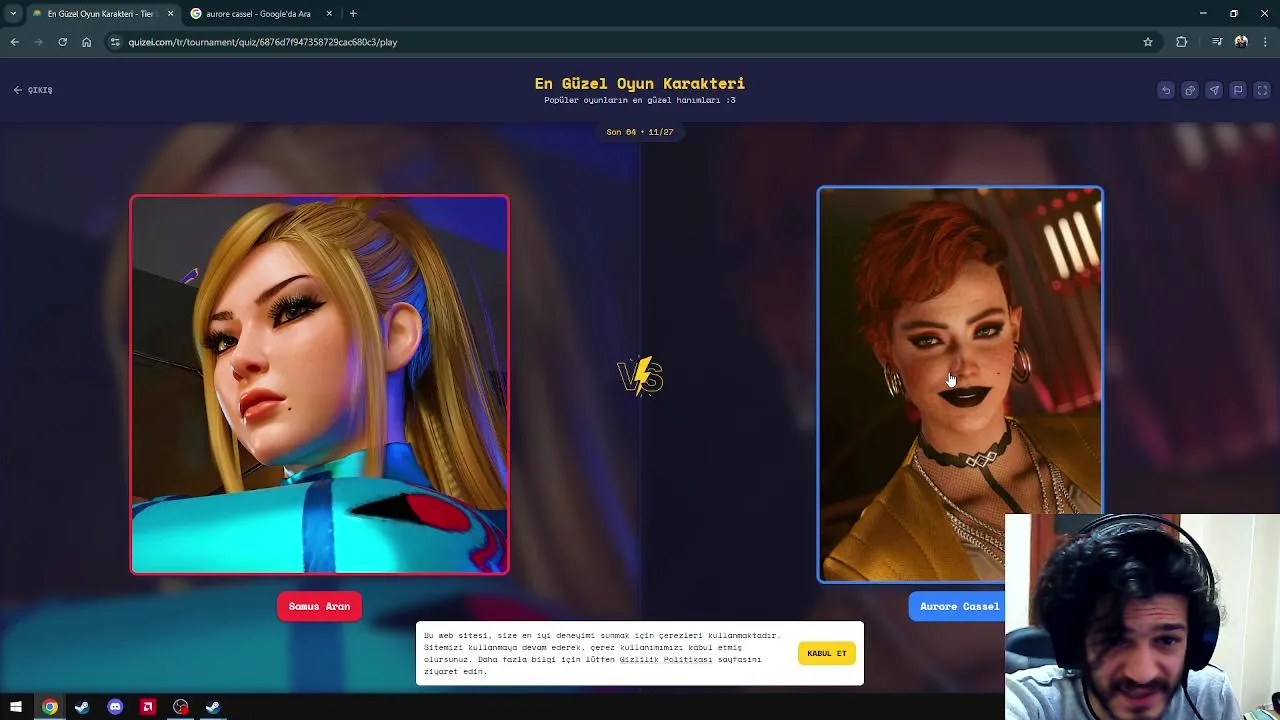This screenshot has height=720, width=1280.
Task: Toggle fullscreen with the expand icon
Action: [x=1262, y=90]
